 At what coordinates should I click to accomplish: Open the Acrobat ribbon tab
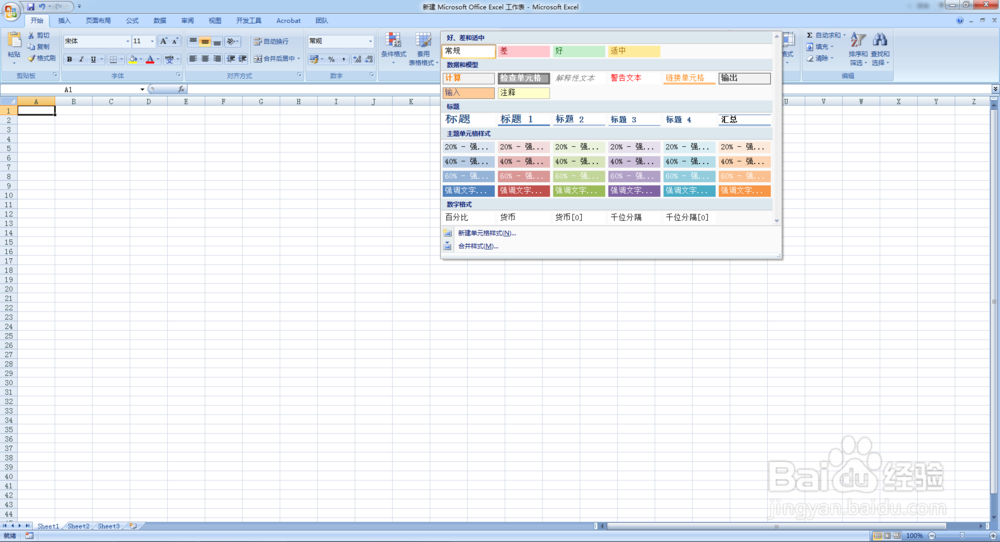click(x=288, y=21)
